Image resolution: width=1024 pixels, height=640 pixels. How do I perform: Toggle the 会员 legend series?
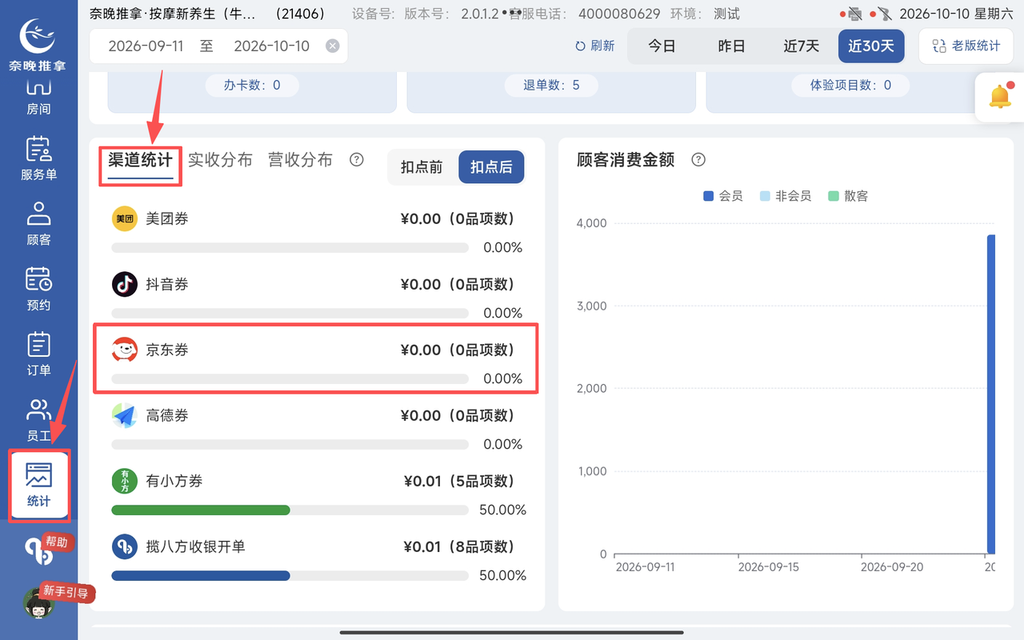723,196
